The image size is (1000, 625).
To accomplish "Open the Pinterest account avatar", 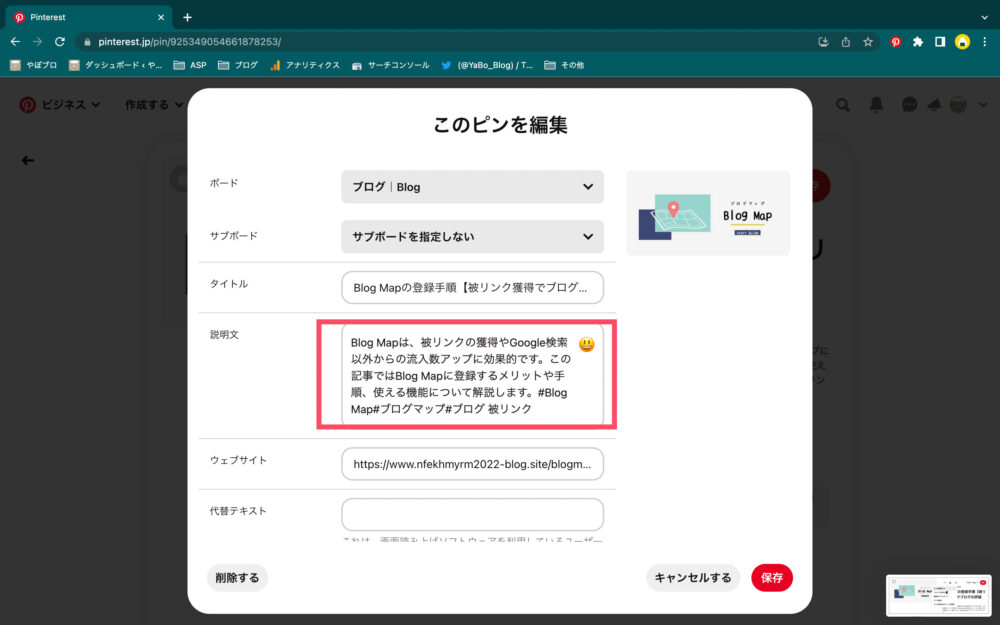I will pos(959,105).
